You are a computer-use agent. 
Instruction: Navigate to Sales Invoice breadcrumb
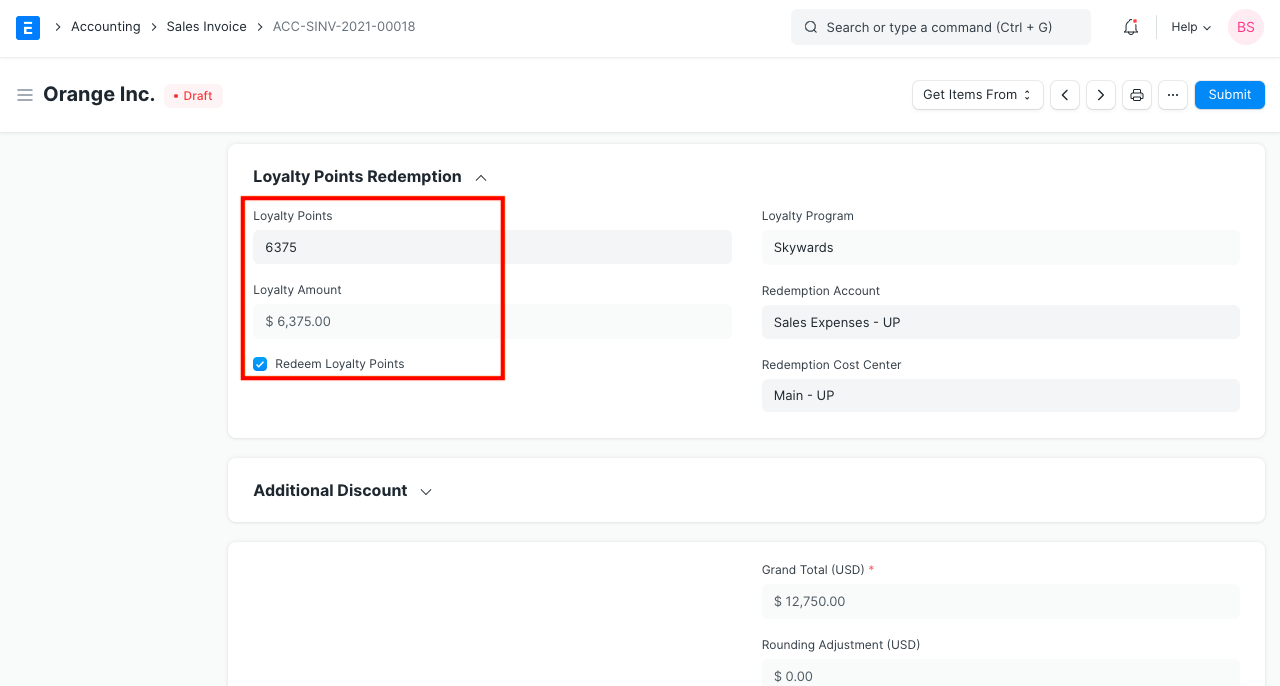206,27
